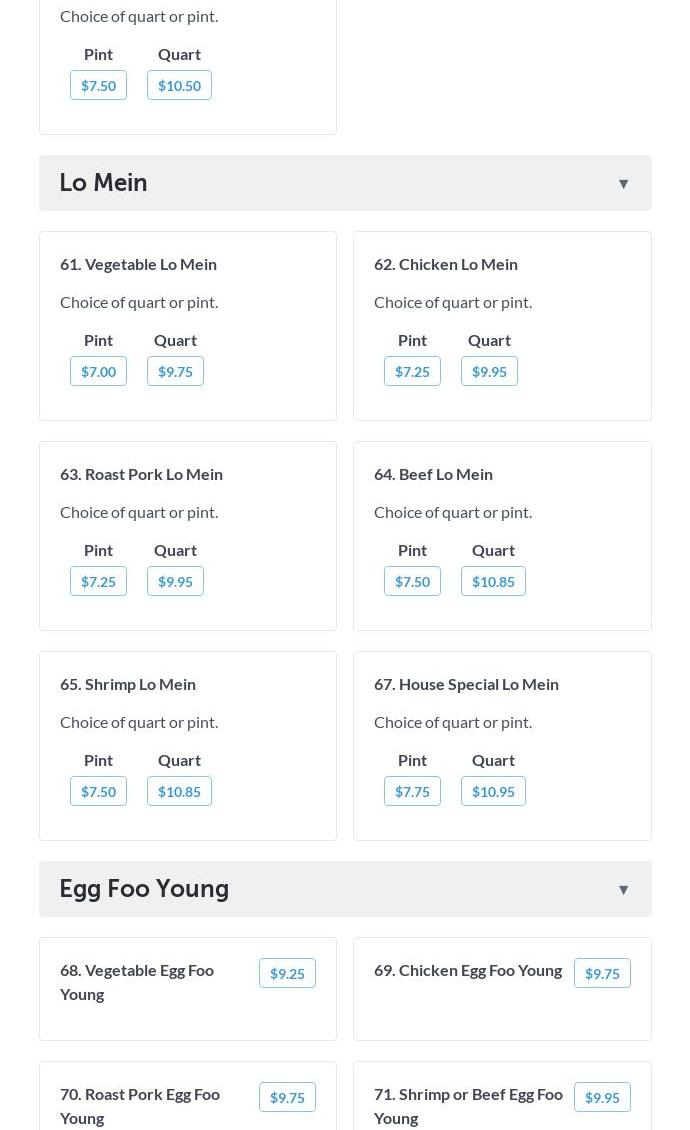The image size is (690, 1130).
Task: Click Vegetable Egg Foo Young $9.25 price
Action: point(287,973)
